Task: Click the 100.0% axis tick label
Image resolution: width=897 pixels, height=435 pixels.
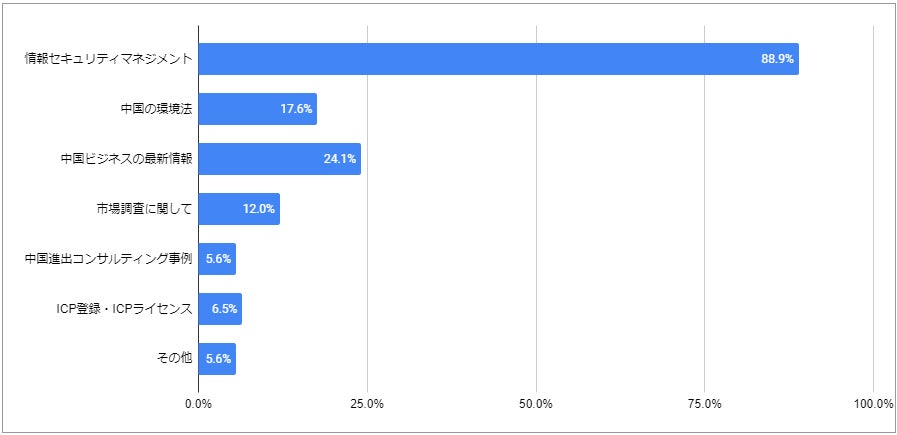Action: coord(873,404)
